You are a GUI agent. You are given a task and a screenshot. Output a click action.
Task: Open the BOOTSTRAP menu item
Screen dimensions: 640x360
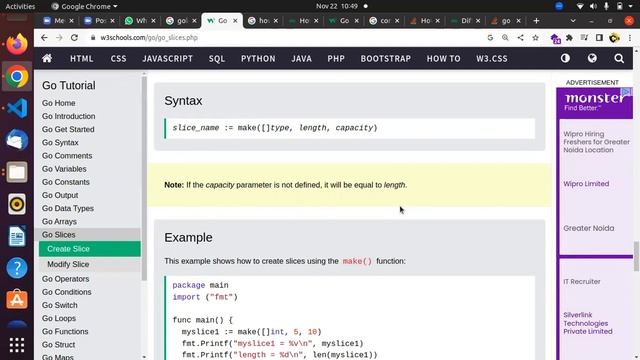point(386,58)
